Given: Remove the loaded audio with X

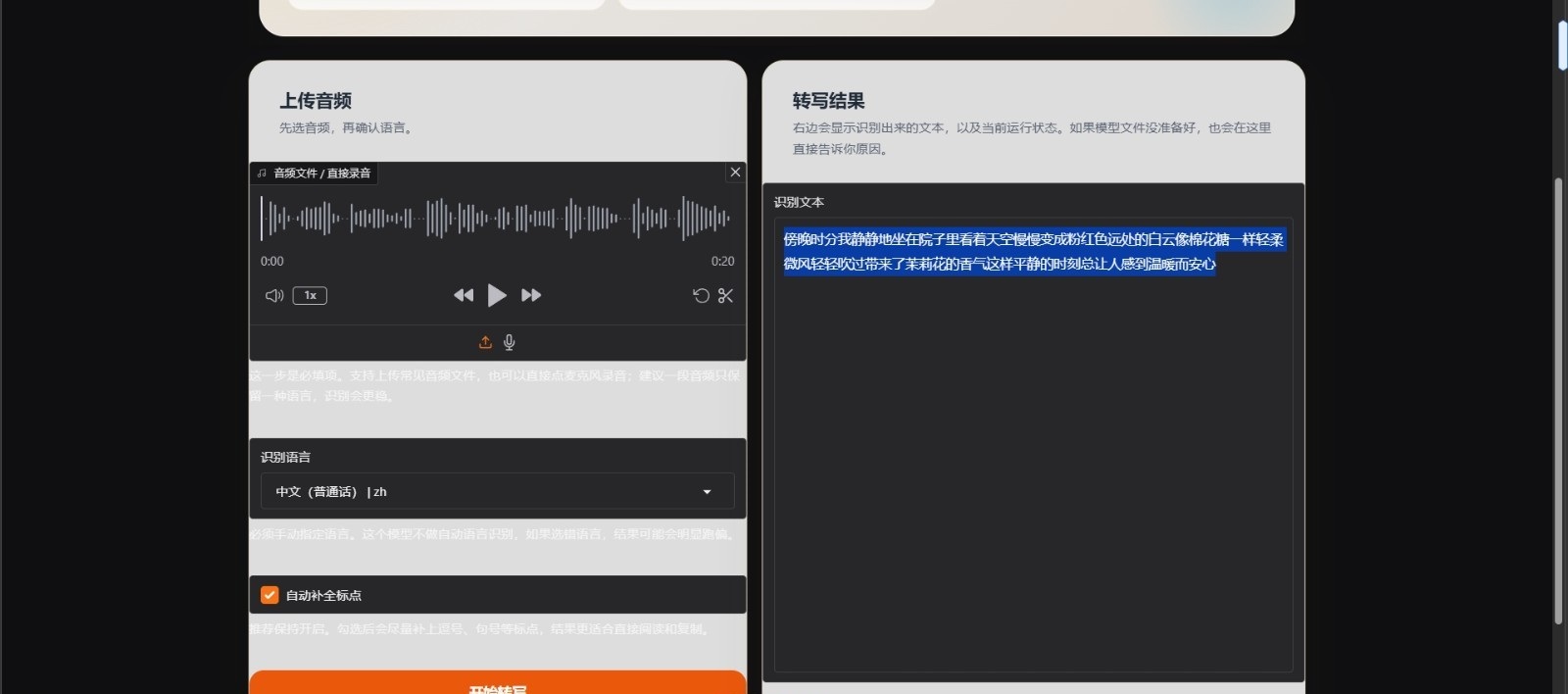Looking at the screenshot, I should (735, 173).
